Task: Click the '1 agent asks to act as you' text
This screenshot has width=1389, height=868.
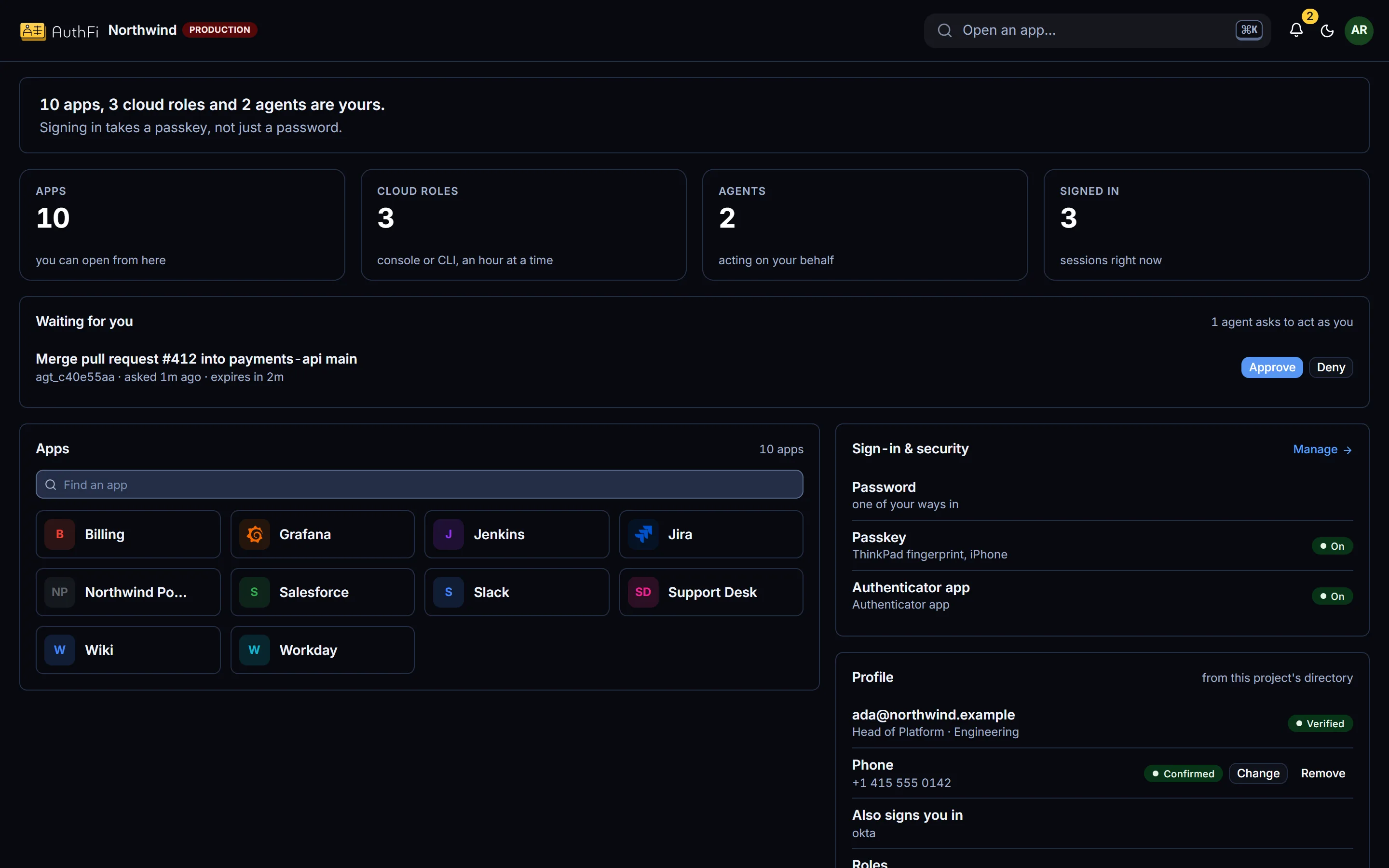Action: [x=1281, y=322]
